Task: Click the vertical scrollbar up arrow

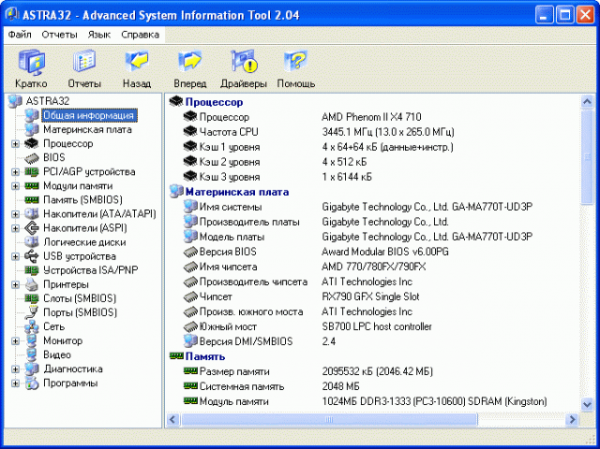Action: (587, 102)
